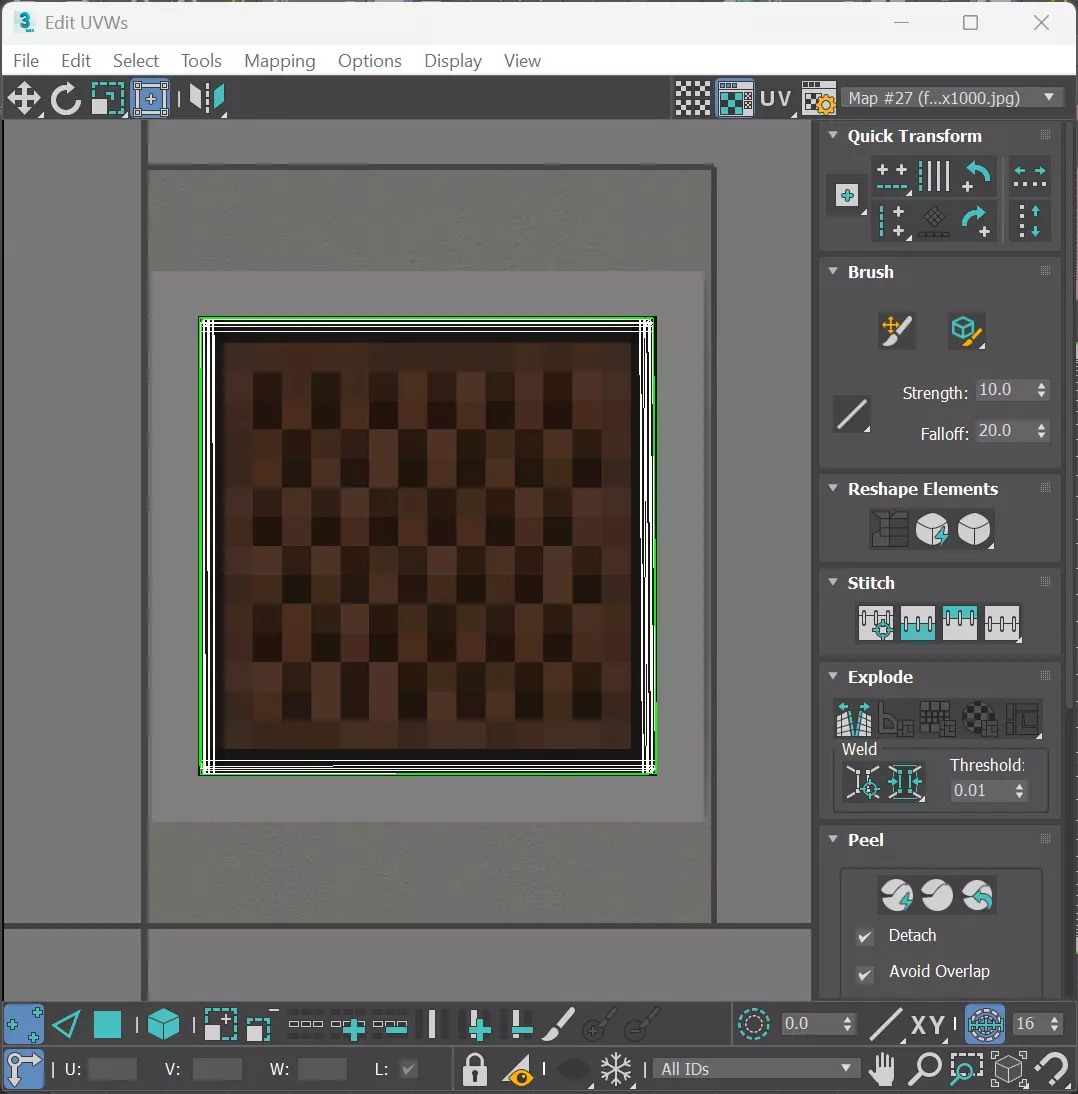The width and height of the screenshot is (1078, 1094).
Task: Click the UV coordinate display button
Action: point(777,98)
